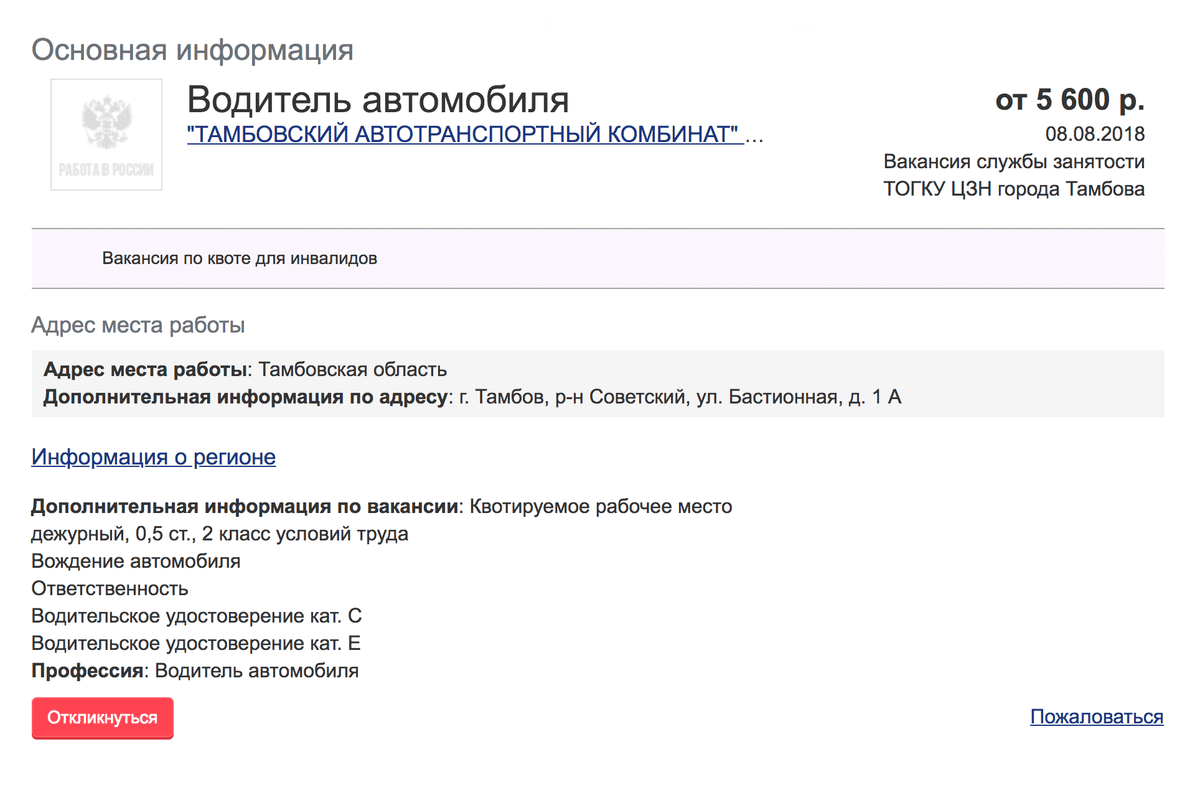Screen dimensions: 1200x797
Task: Click the Вождение автомобиля skill line
Action: [x=136, y=561]
